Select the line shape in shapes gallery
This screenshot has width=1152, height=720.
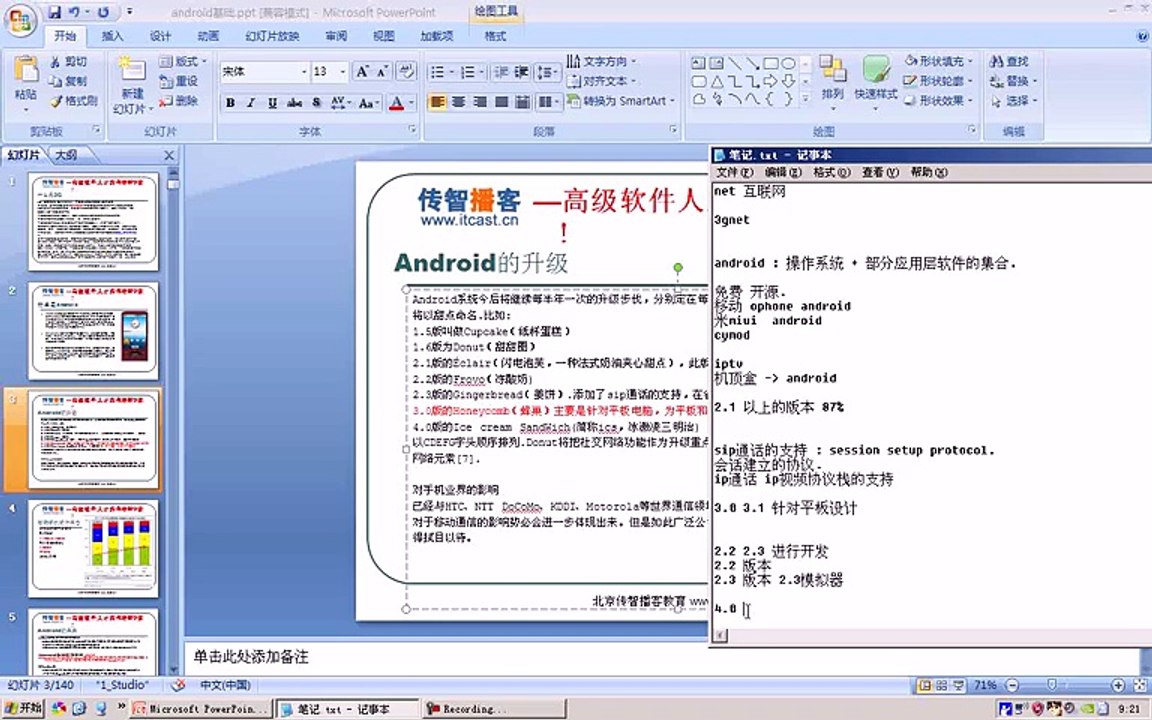[x=735, y=63]
